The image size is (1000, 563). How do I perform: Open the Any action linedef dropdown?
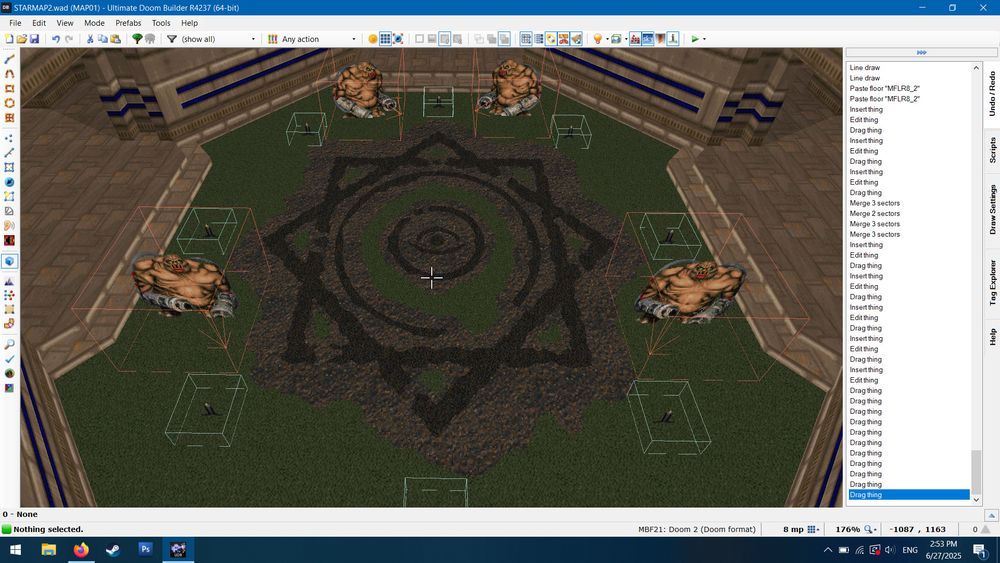coord(319,39)
